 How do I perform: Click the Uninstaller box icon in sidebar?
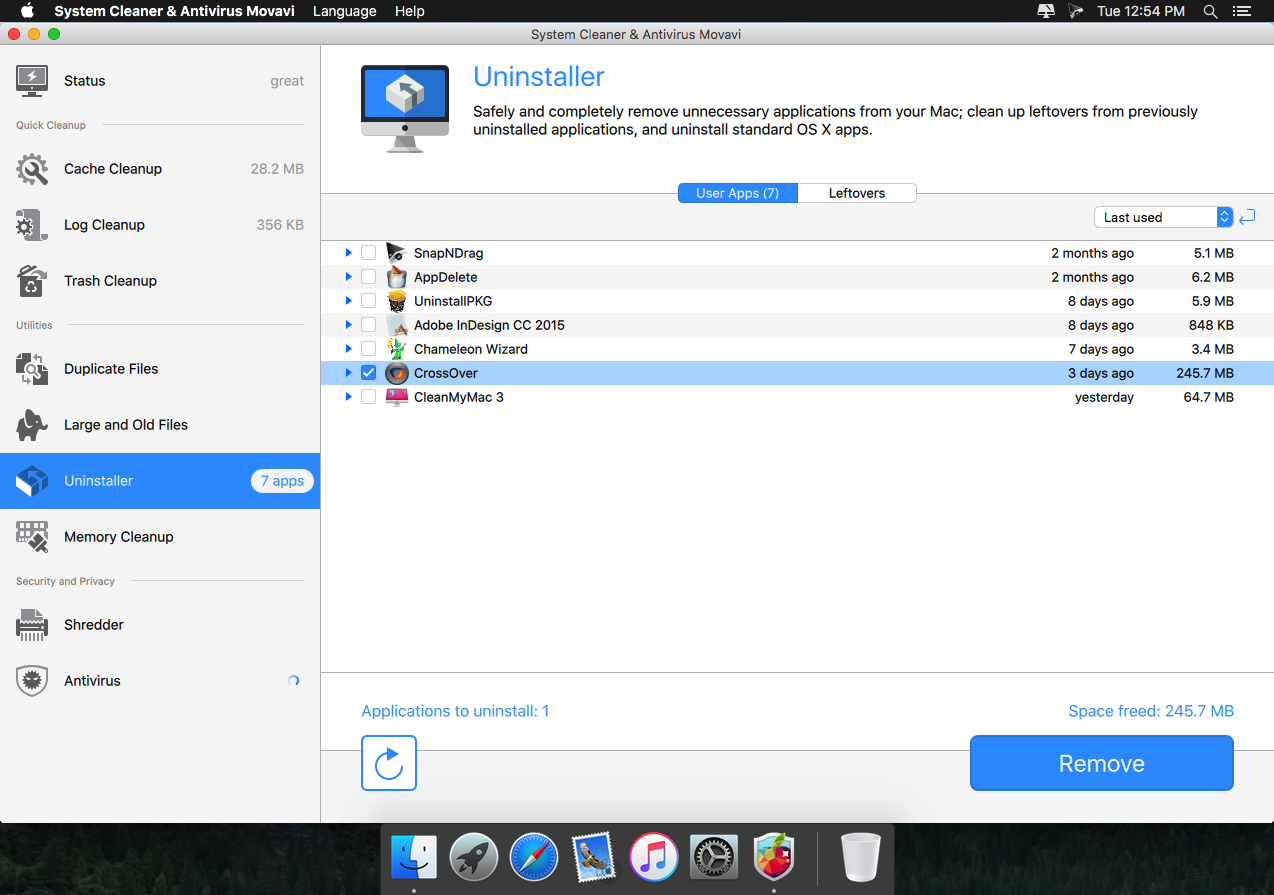tap(32, 481)
